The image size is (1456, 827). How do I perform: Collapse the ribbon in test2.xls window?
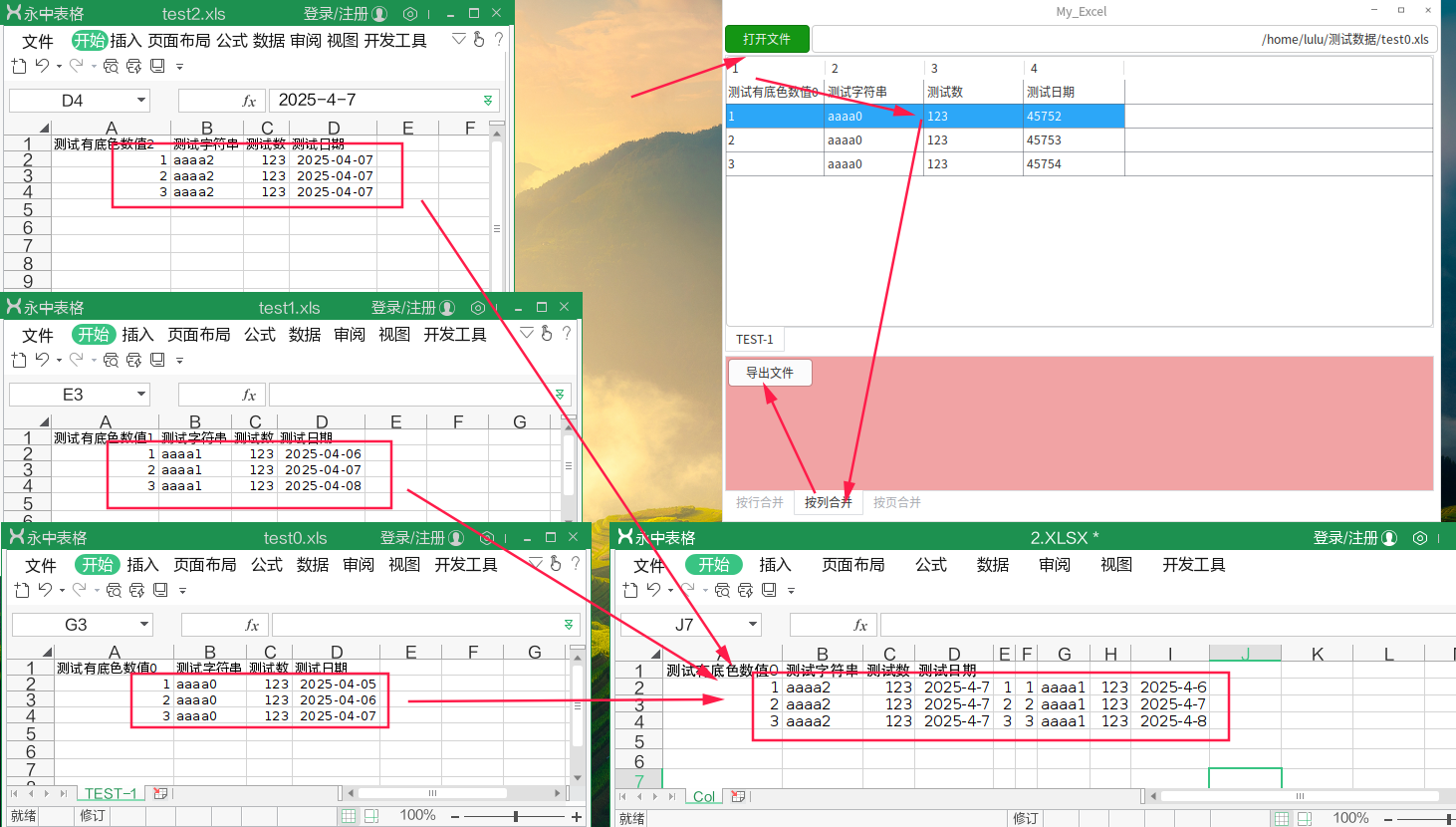point(459,40)
